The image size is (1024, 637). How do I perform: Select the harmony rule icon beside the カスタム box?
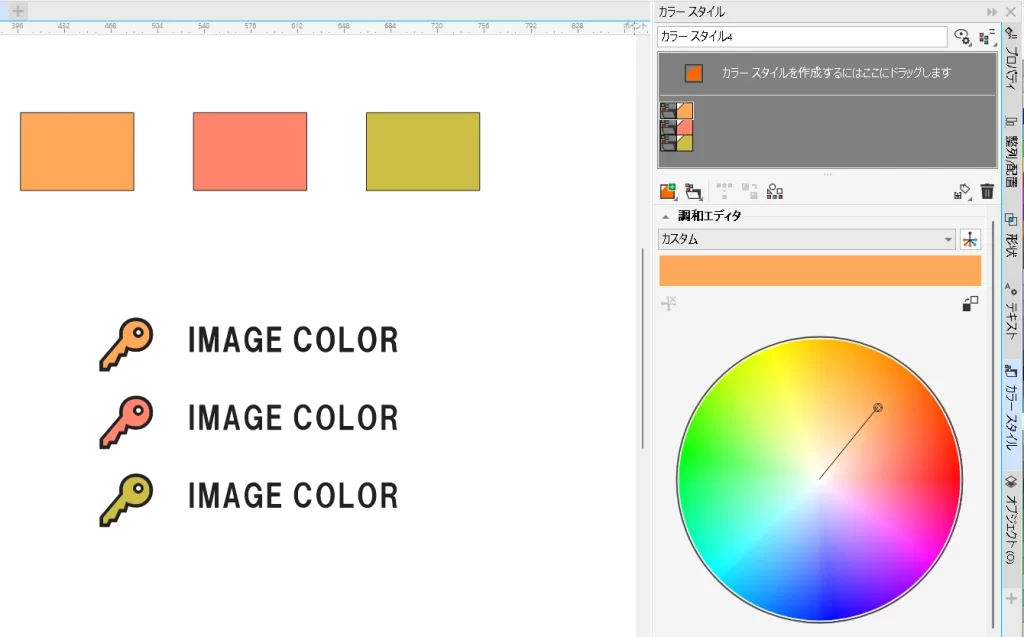[x=970, y=239]
